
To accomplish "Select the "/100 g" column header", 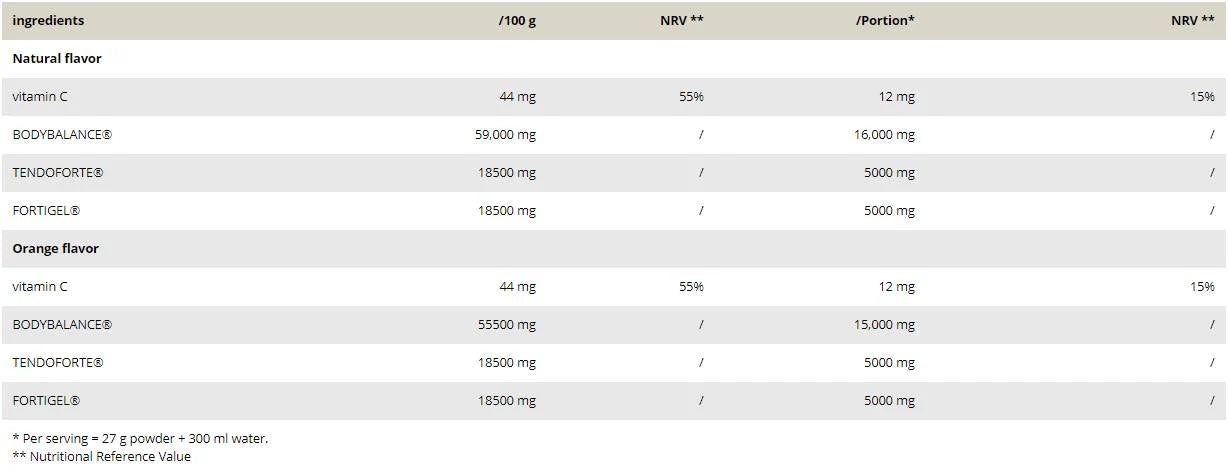I will 517,20.
